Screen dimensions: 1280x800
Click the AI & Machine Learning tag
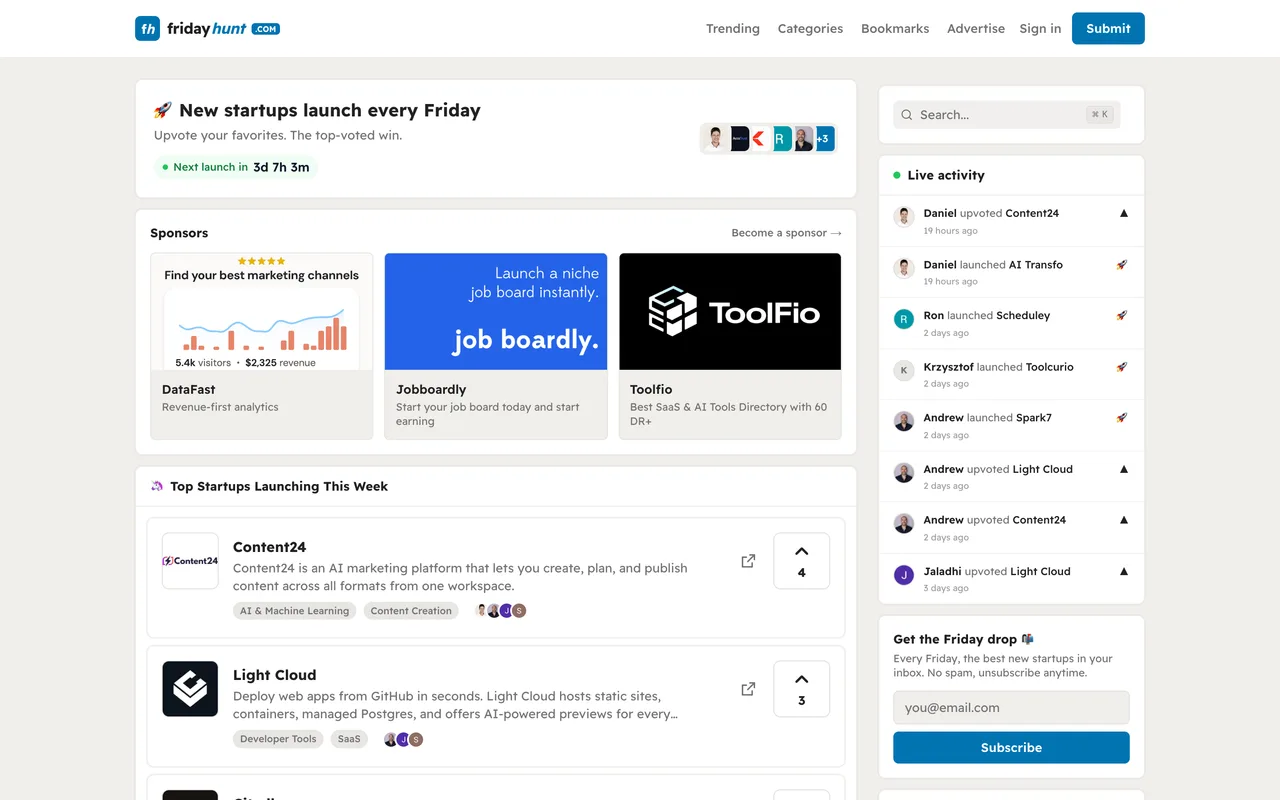coord(295,611)
